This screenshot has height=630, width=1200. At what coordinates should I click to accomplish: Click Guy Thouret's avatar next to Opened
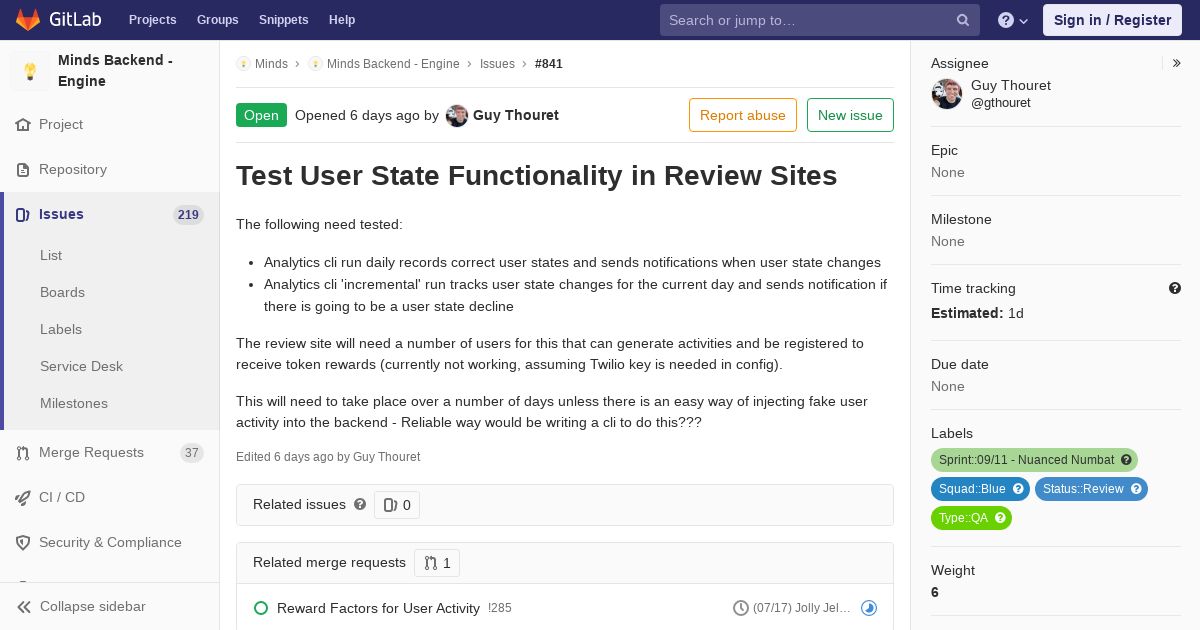[457, 116]
